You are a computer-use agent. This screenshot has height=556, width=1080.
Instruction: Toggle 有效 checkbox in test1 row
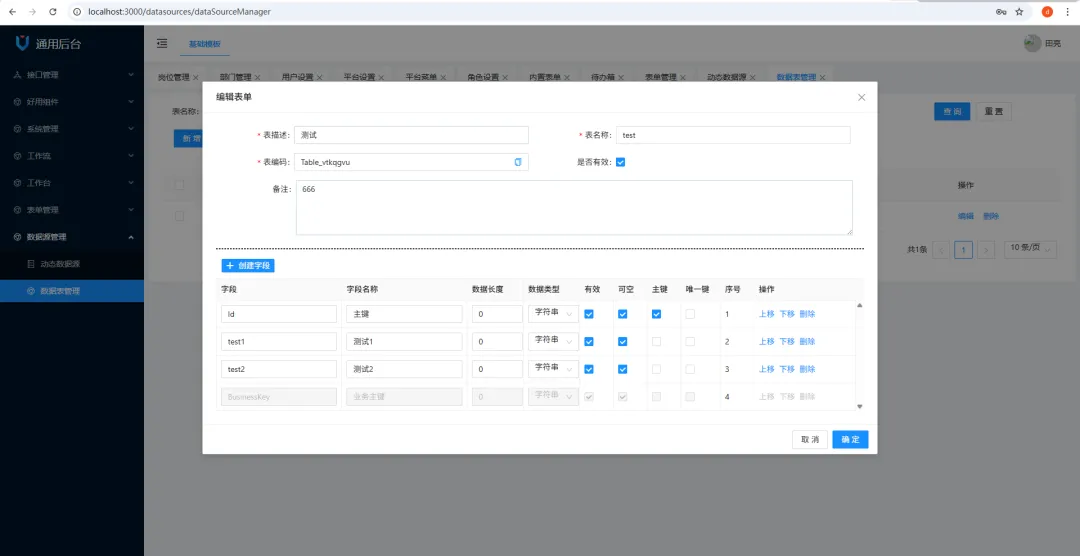pyautogui.click(x=588, y=342)
